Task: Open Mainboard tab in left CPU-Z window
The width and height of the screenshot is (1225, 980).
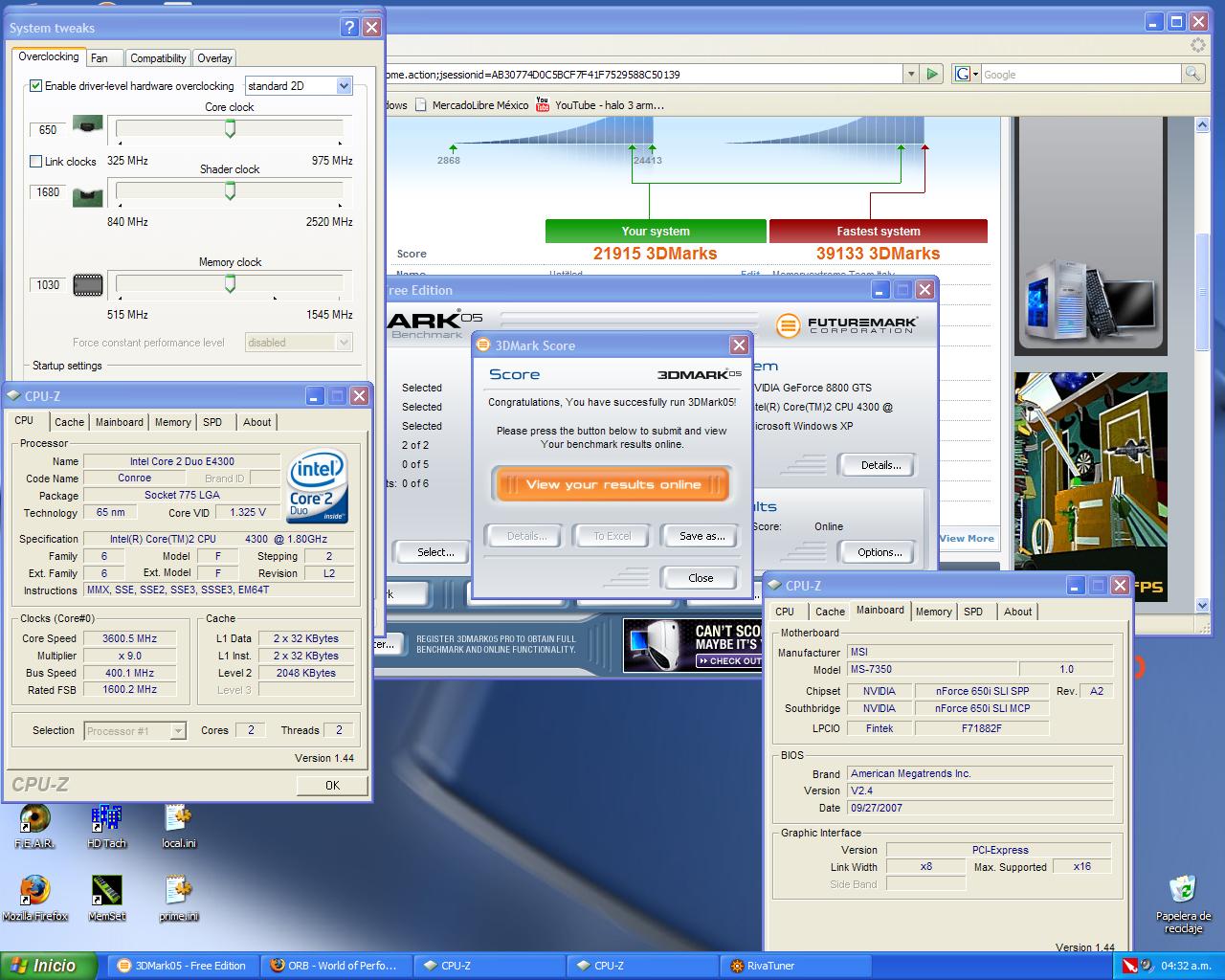Action: pos(120,422)
